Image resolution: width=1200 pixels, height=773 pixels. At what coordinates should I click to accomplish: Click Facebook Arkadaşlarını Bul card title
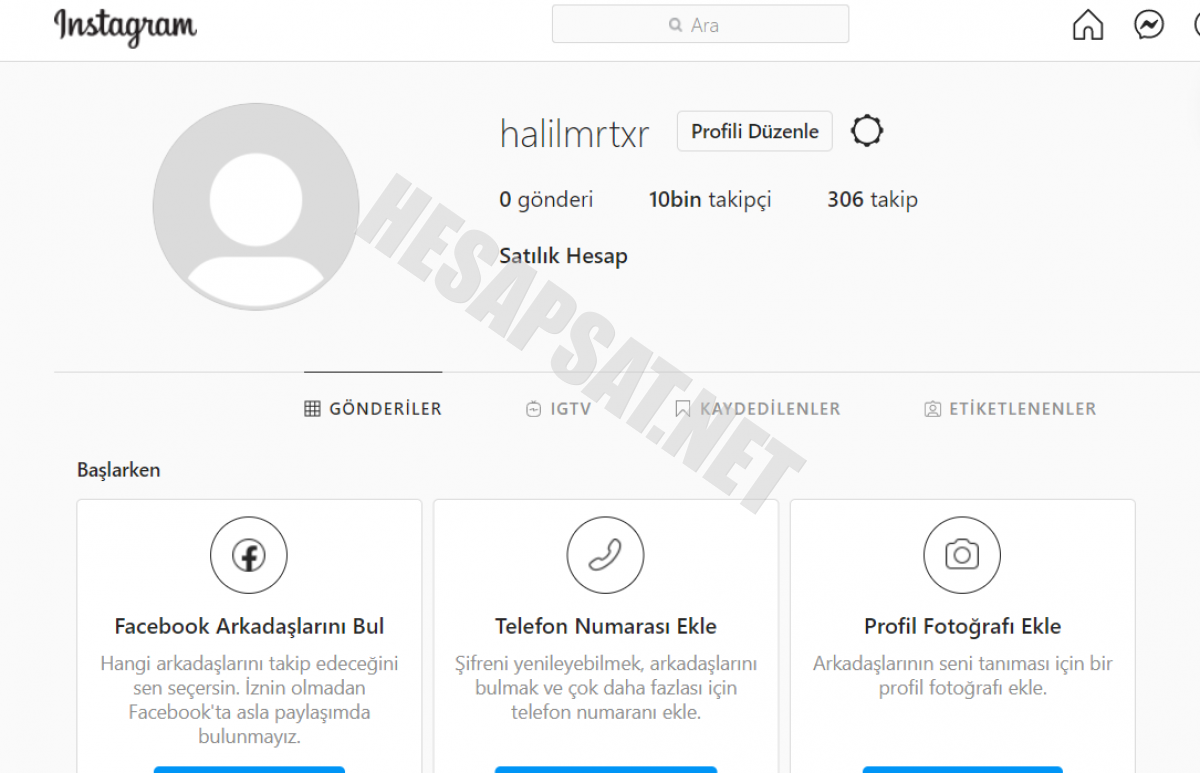pos(249,627)
